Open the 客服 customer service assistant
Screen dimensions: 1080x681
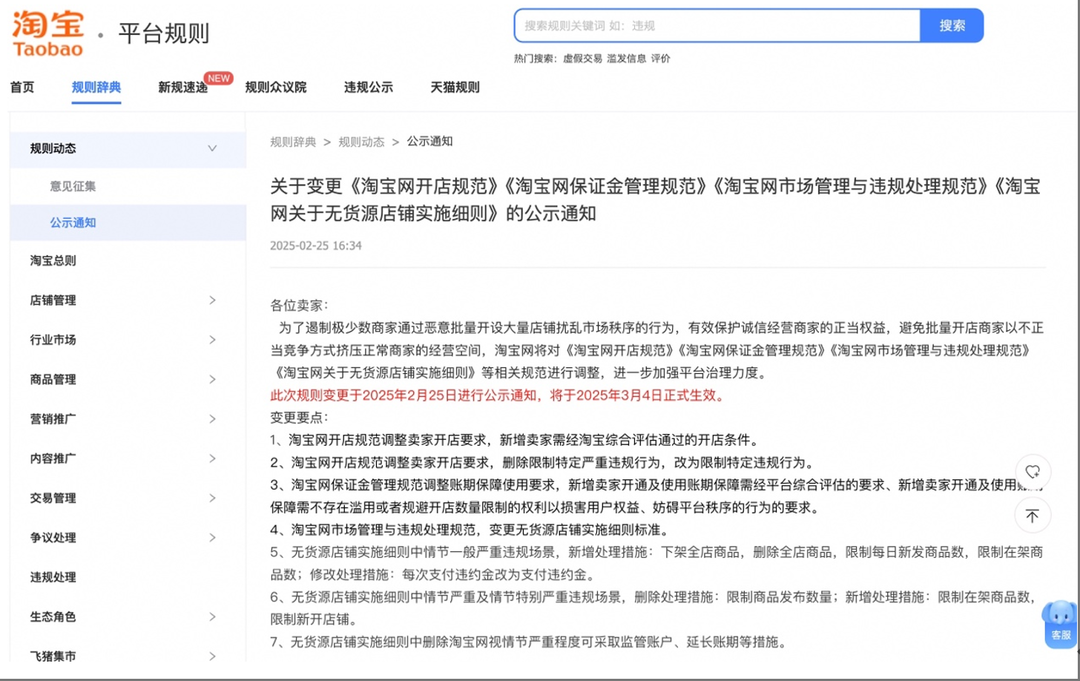tap(1060, 624)
